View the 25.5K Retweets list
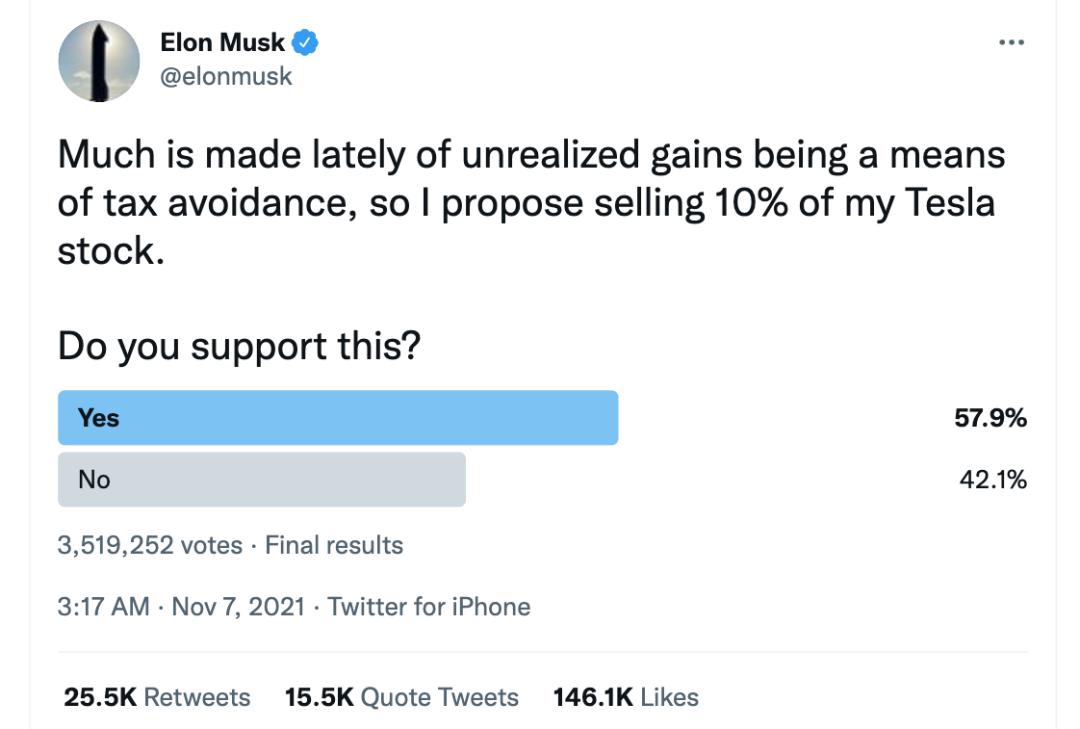This screenshot has height=729, width=1080. click(x=157, y=697)
